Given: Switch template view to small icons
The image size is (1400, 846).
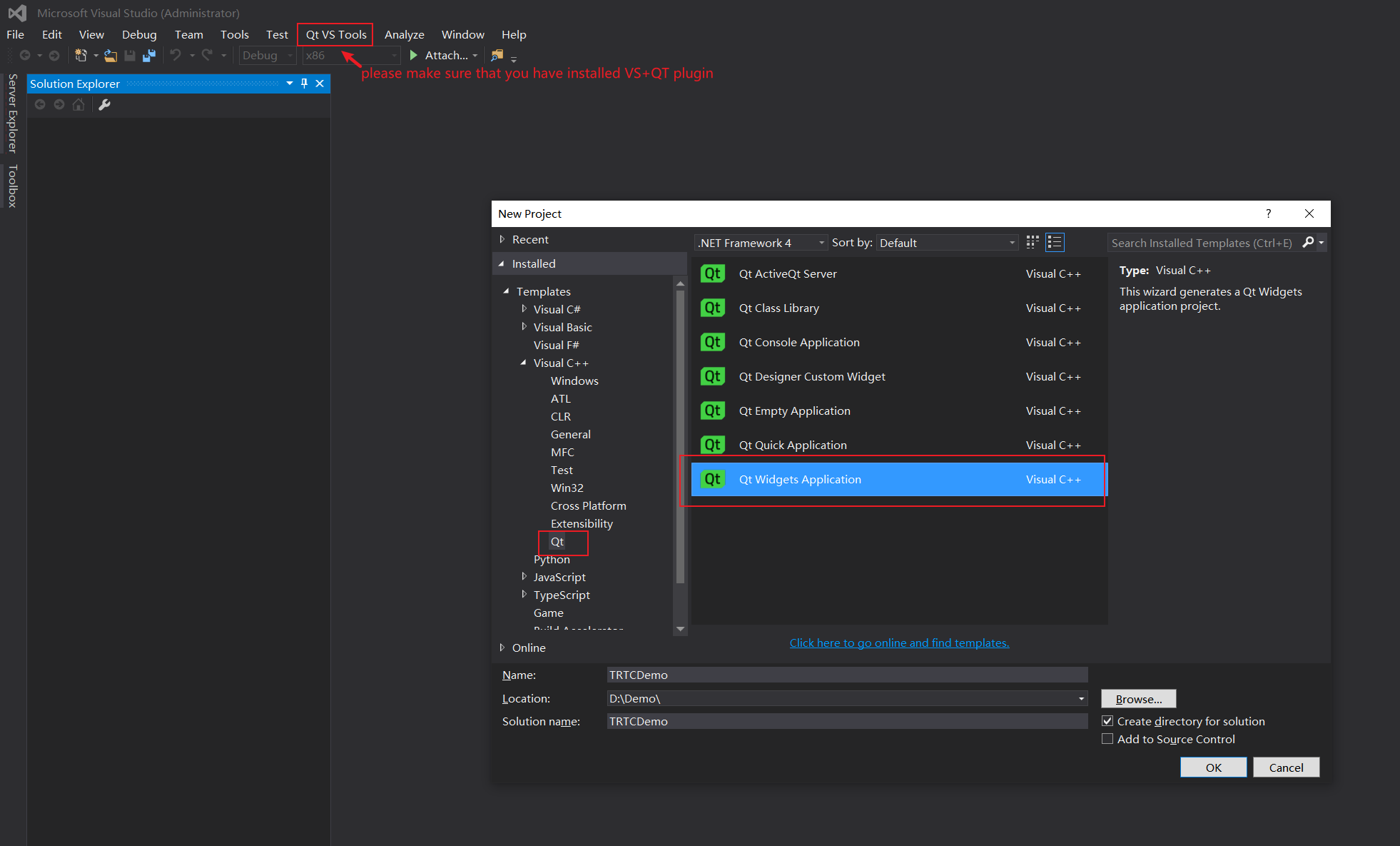Looking at the screenshot, I should [1033, 243].
